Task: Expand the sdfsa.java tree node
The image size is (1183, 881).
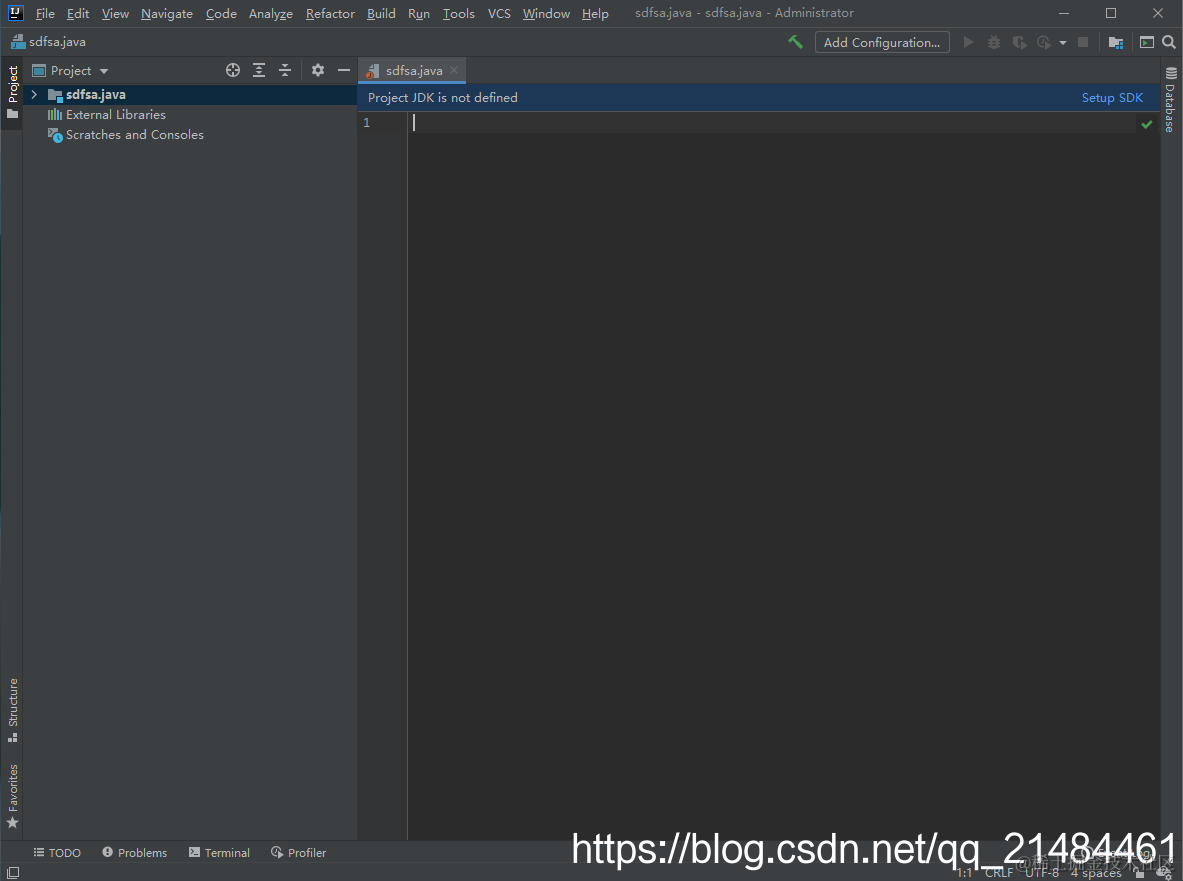Action: point(34,94)
